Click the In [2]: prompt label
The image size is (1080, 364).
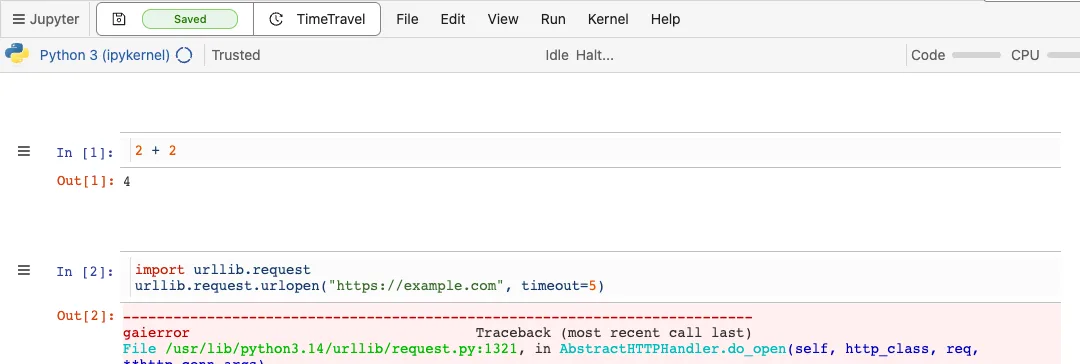[x=85, y=272]
